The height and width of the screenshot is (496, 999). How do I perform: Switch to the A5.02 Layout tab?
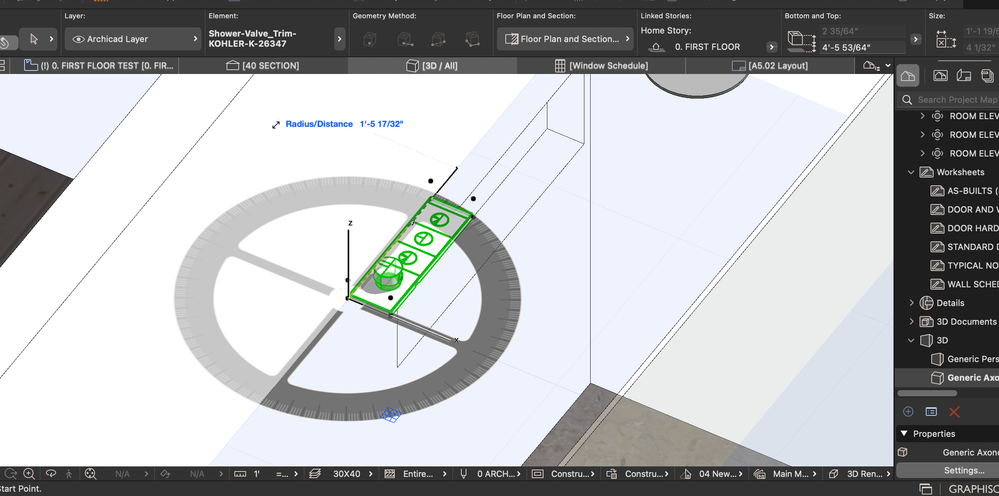(x=770, y=66)
